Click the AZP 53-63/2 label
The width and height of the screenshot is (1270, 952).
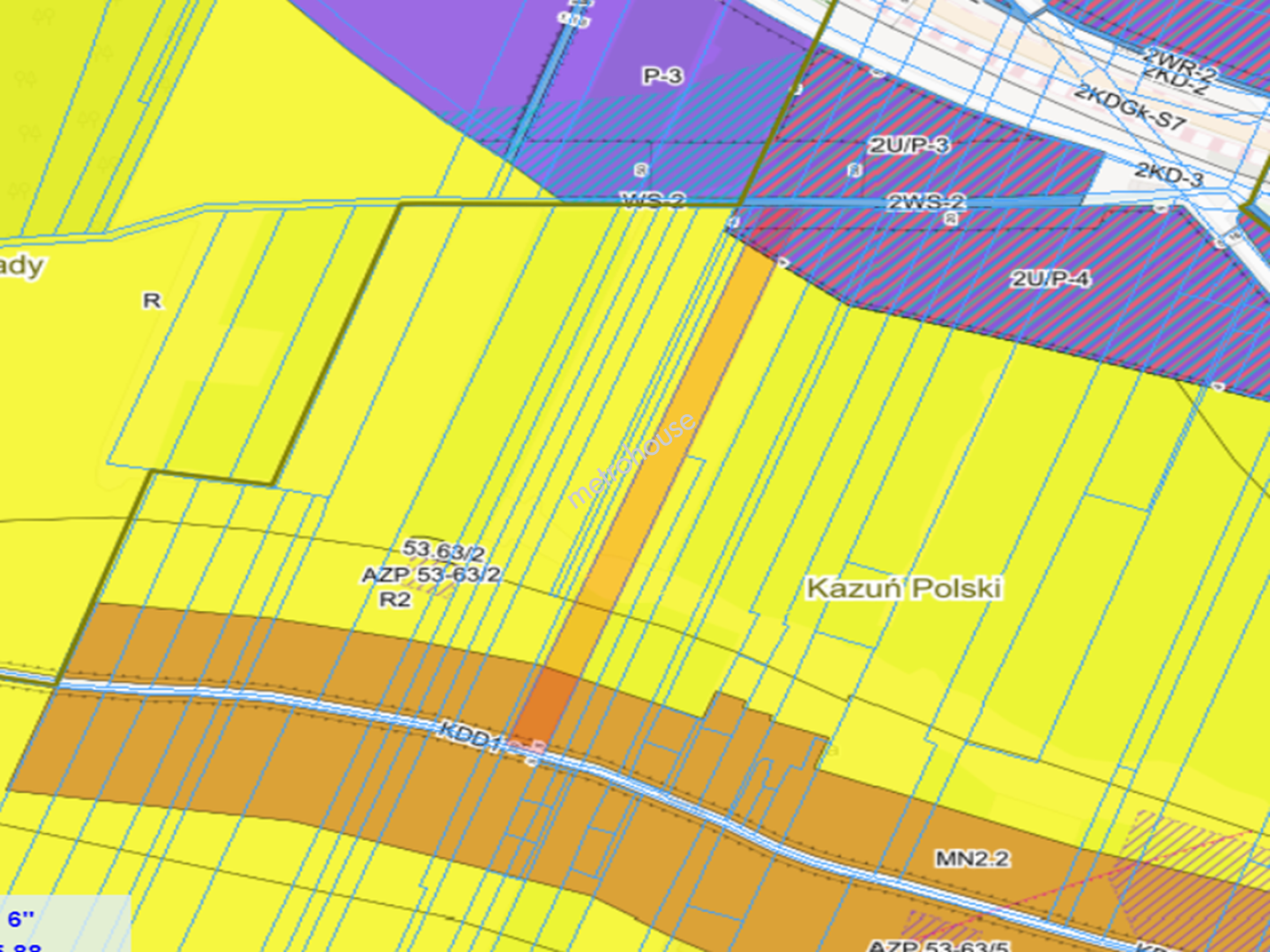tap(431, 576)
